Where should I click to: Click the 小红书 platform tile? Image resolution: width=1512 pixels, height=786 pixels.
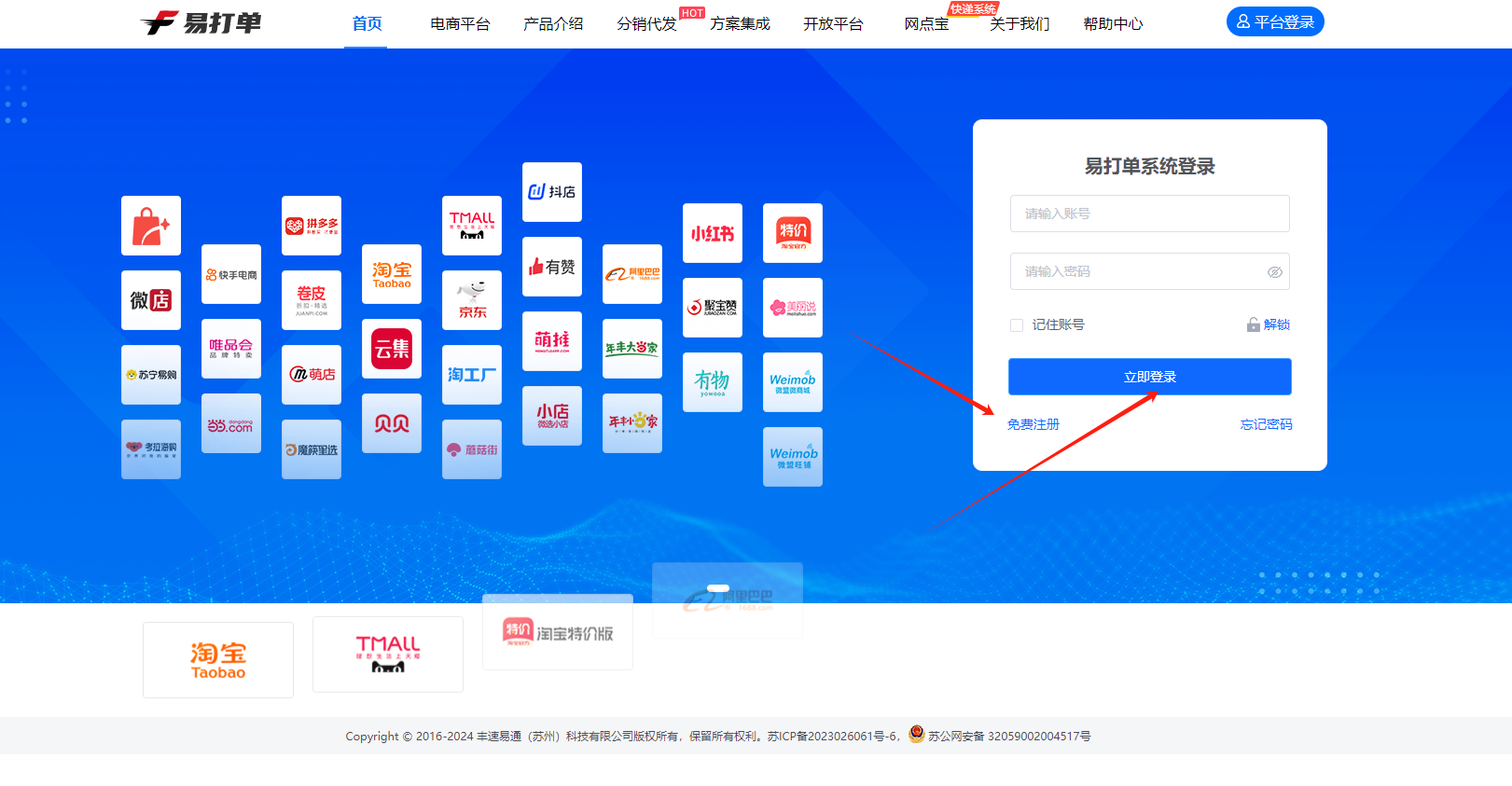713,233
